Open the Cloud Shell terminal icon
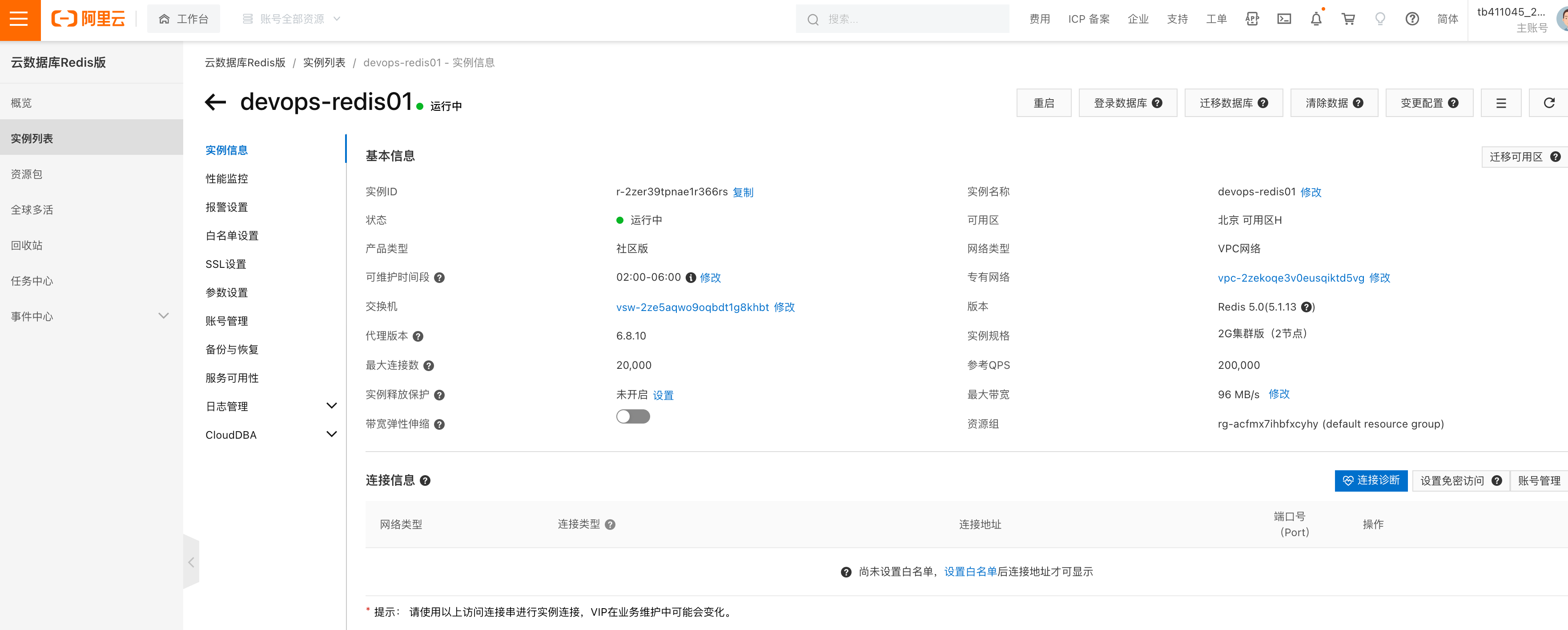The image size is (1568, 630). (x=1284, y=20)
